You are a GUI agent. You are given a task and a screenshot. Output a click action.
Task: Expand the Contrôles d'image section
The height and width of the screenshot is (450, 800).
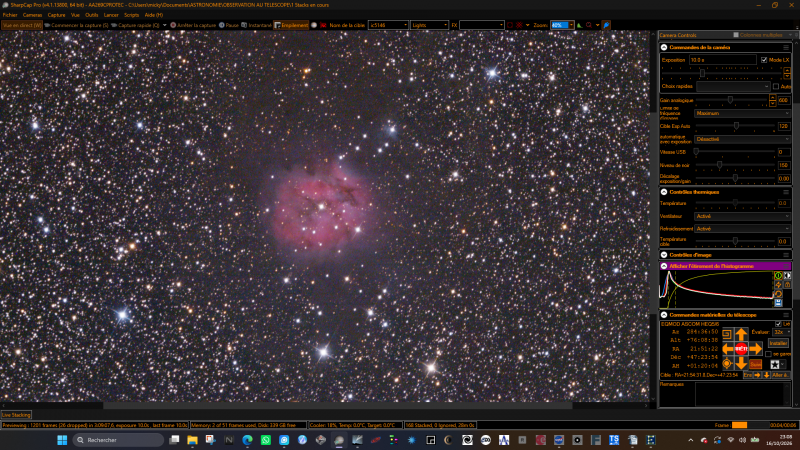[x=664, y=255]
